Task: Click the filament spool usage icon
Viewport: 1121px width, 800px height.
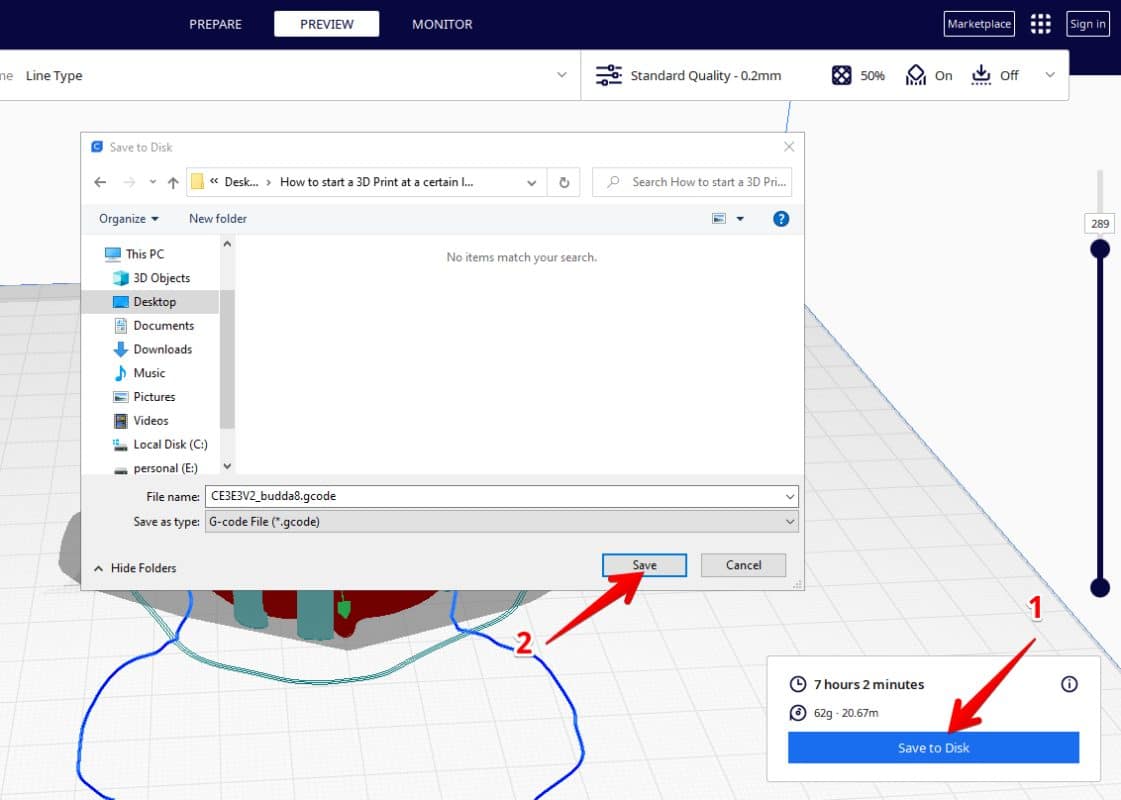Action: pyautogui.click(x=798, y=713)
